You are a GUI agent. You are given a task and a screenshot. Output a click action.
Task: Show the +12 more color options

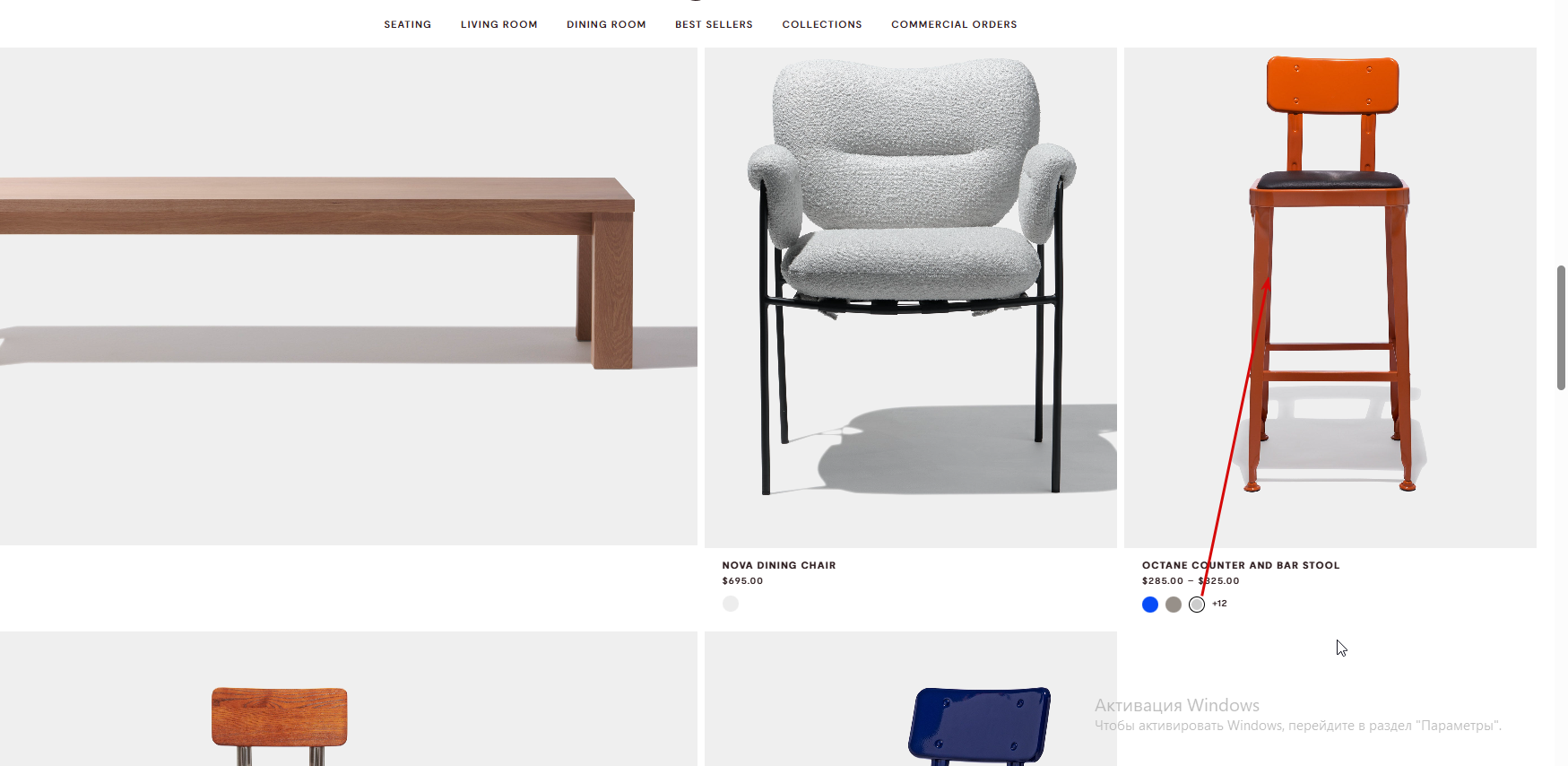pyautogui.click(x=1219, y=604)
